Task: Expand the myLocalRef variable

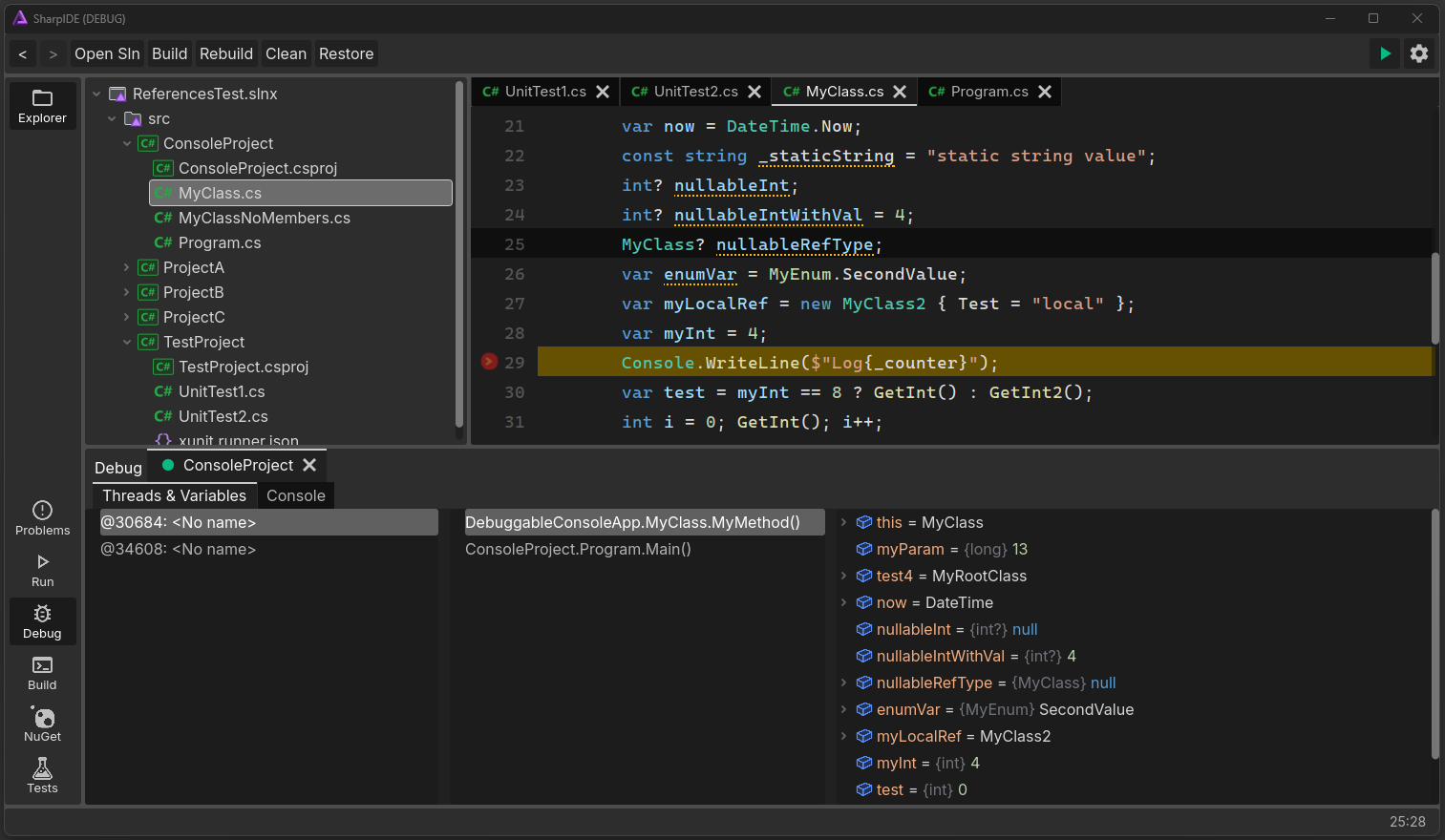Action: 844,736
